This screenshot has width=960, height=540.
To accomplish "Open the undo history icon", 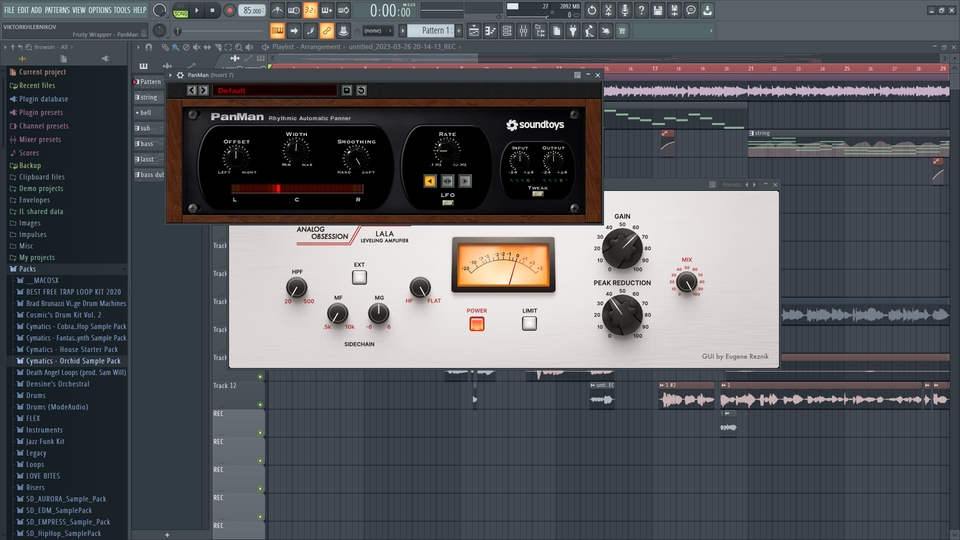I will point(591,10).
